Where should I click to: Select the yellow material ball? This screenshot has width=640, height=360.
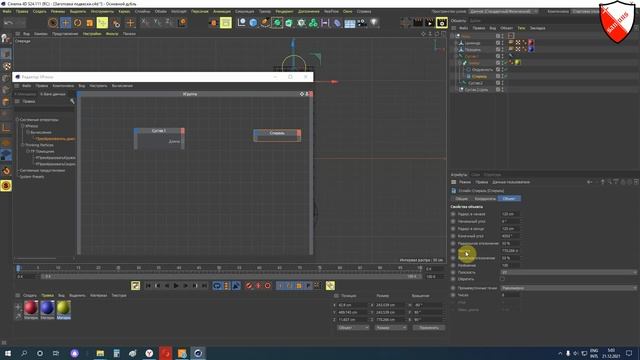[63, 308]
